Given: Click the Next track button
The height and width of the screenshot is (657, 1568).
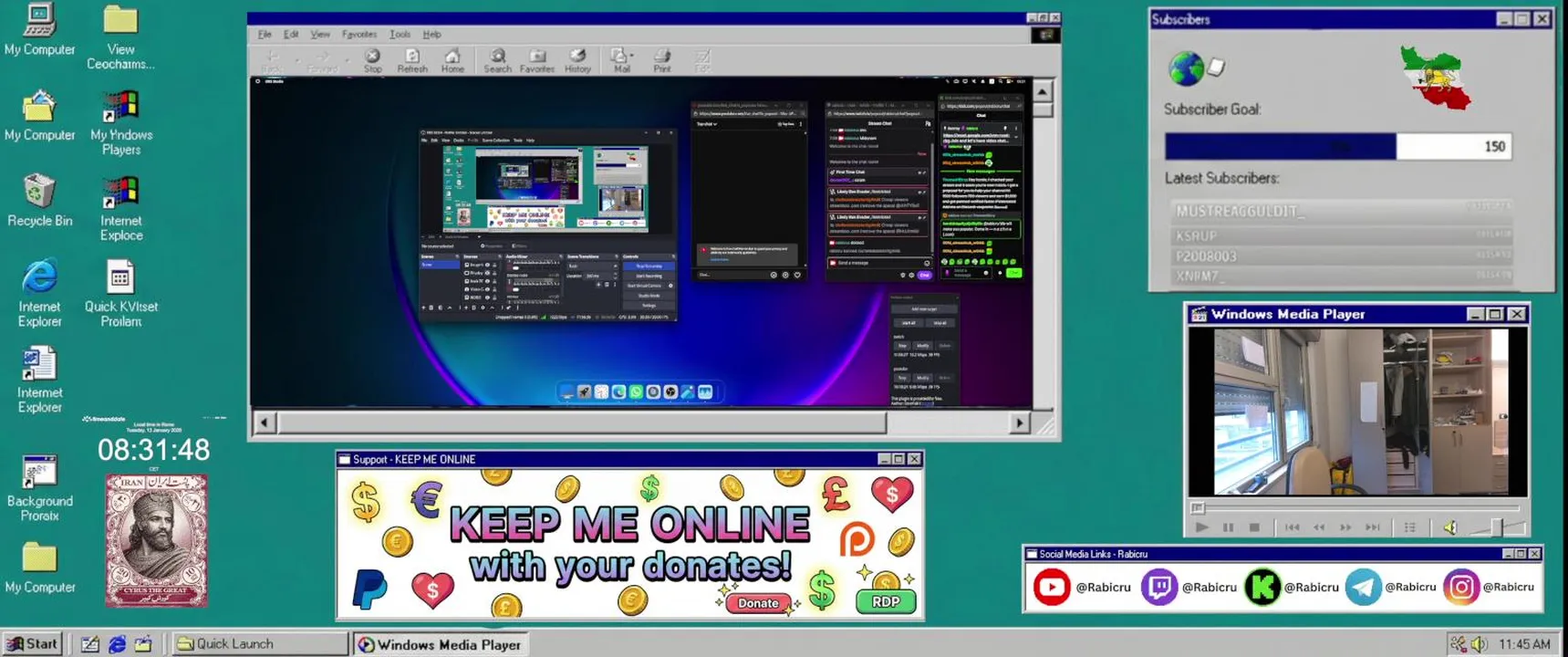Looking at the screenshot, I should 1373,527.
